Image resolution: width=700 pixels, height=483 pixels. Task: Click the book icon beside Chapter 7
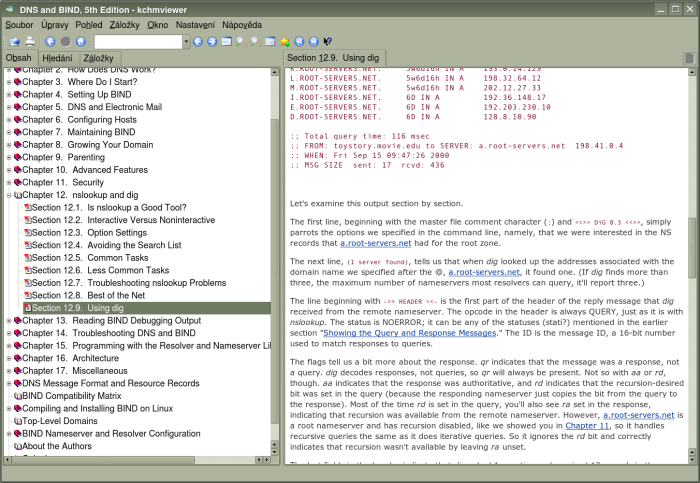17,132
